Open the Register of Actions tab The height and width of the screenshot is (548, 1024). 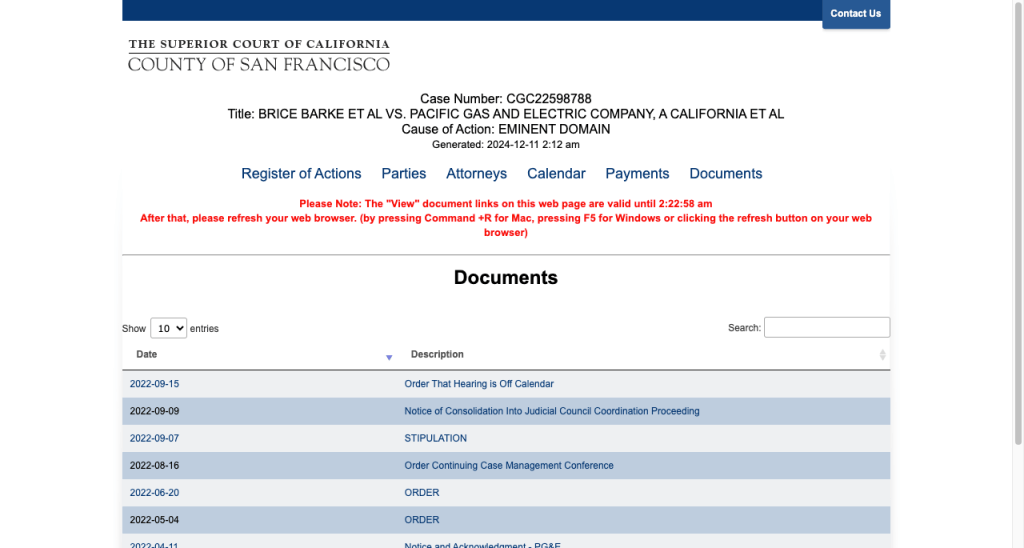(301, 173)
